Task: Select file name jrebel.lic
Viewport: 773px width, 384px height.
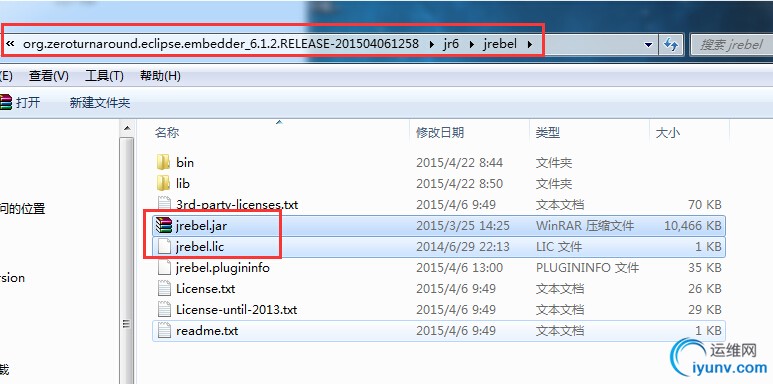Action: tap(200, 246)
